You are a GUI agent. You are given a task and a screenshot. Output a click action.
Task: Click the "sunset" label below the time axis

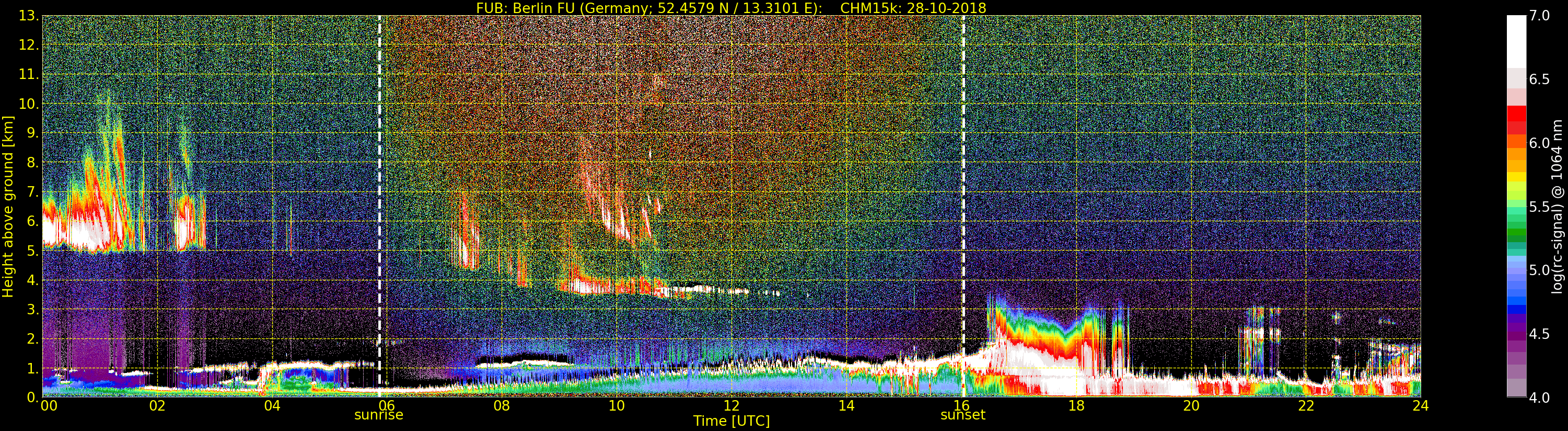point(962,415)
